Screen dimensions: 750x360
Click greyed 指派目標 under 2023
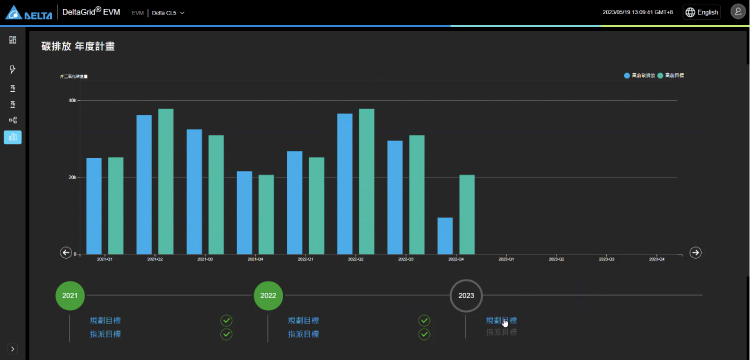point(501,332)
